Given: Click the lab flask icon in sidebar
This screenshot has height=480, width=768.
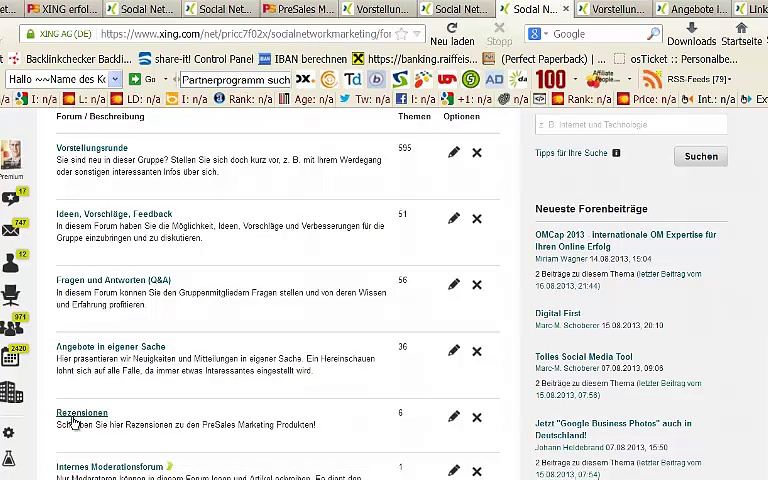Looking at the screenshot, I should [9, 459].
